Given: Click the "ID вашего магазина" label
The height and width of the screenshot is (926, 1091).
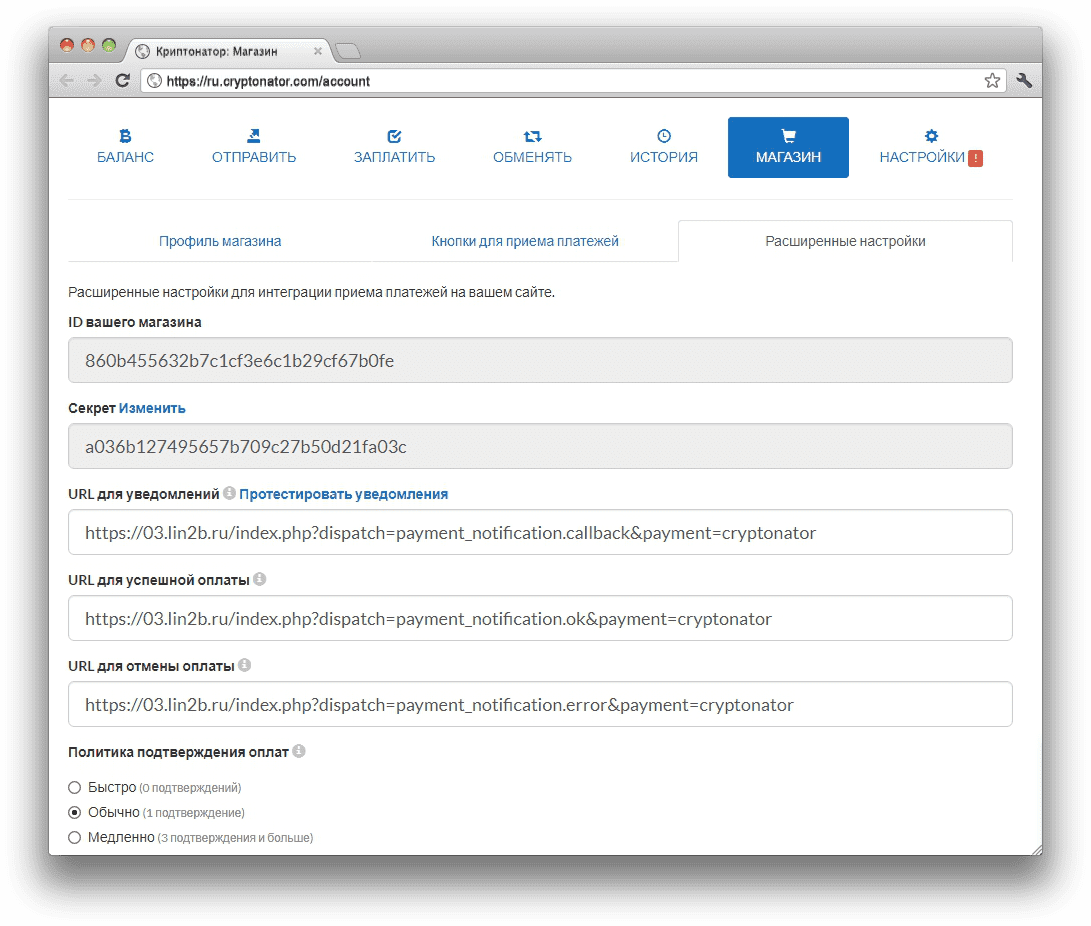Looking at the screenshot, I should (135, 322).
